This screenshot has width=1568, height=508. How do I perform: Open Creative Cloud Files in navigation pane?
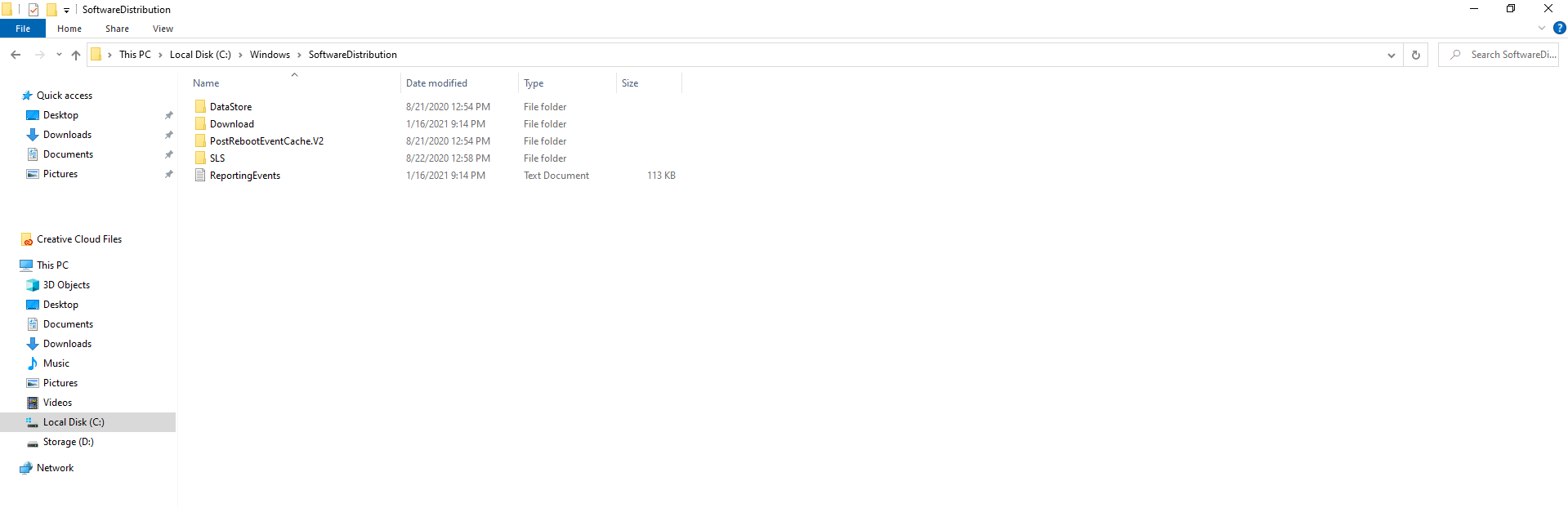click(79, 239)
